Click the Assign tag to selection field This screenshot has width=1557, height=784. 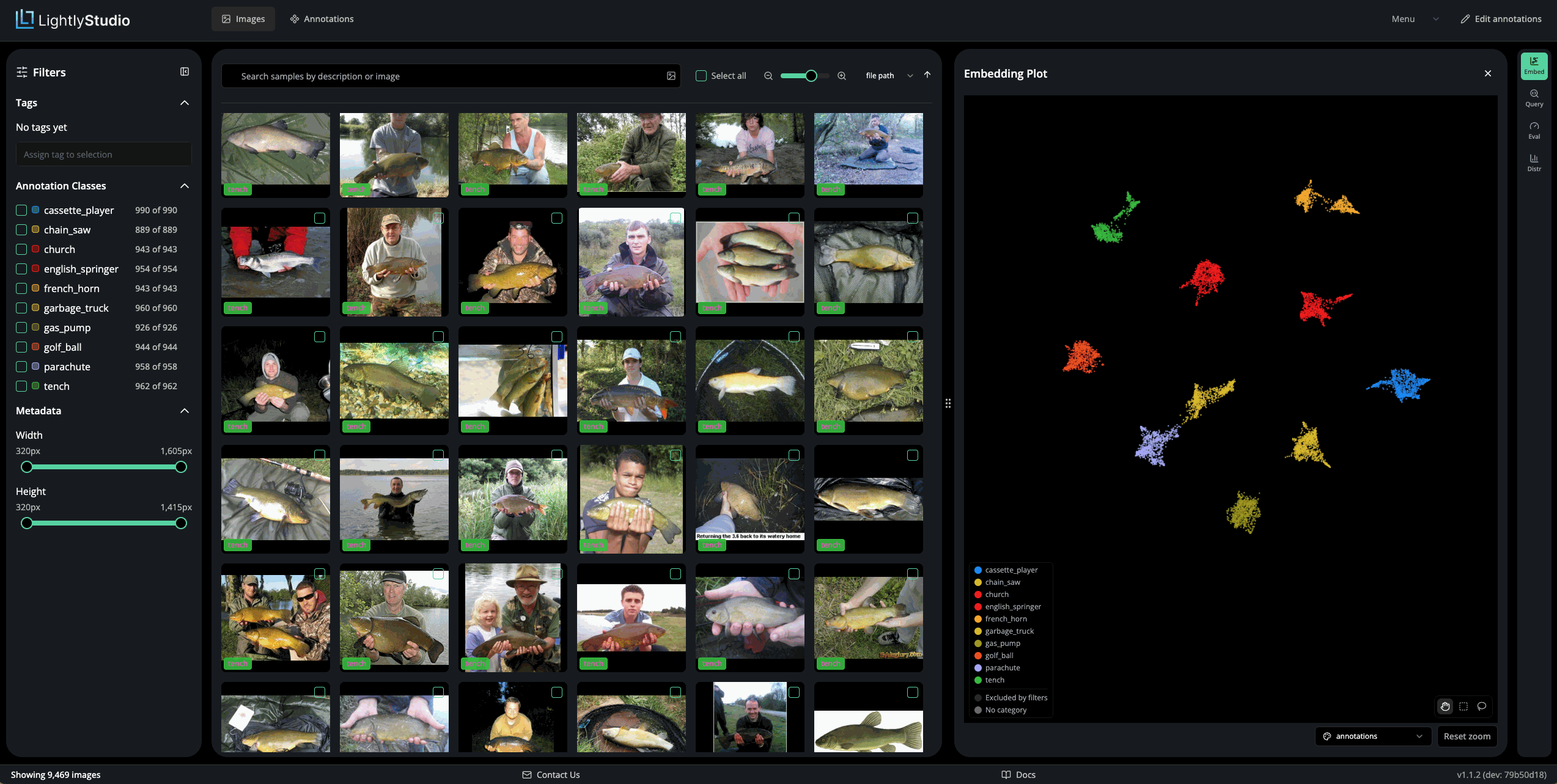point(103,155)
